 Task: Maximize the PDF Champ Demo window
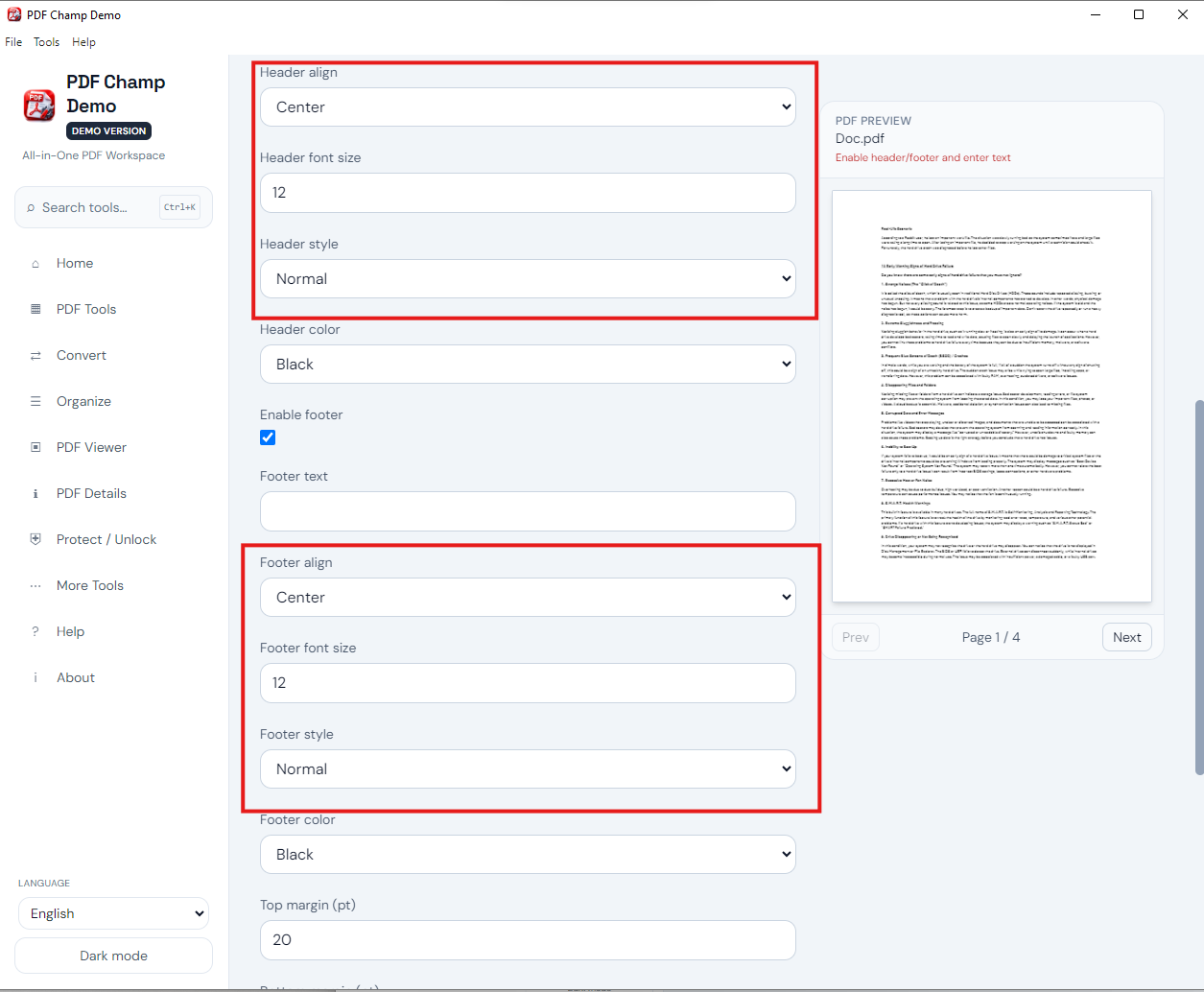(1139, 14)
